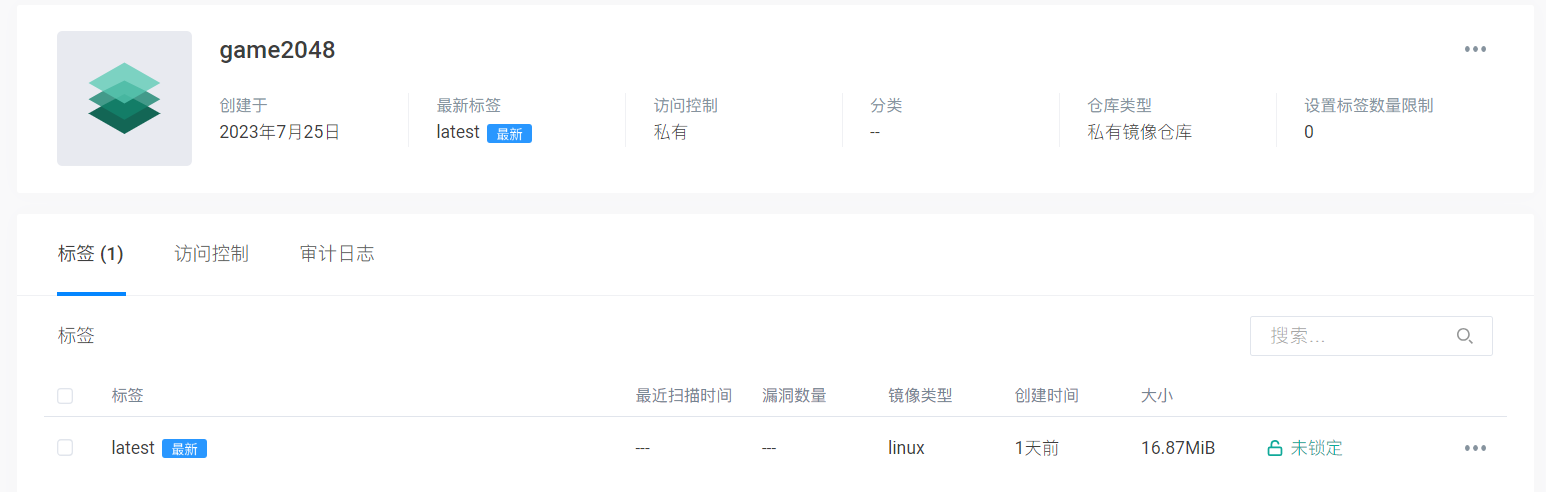Select the 标签 (1) tab

click(x=90, y=254)
